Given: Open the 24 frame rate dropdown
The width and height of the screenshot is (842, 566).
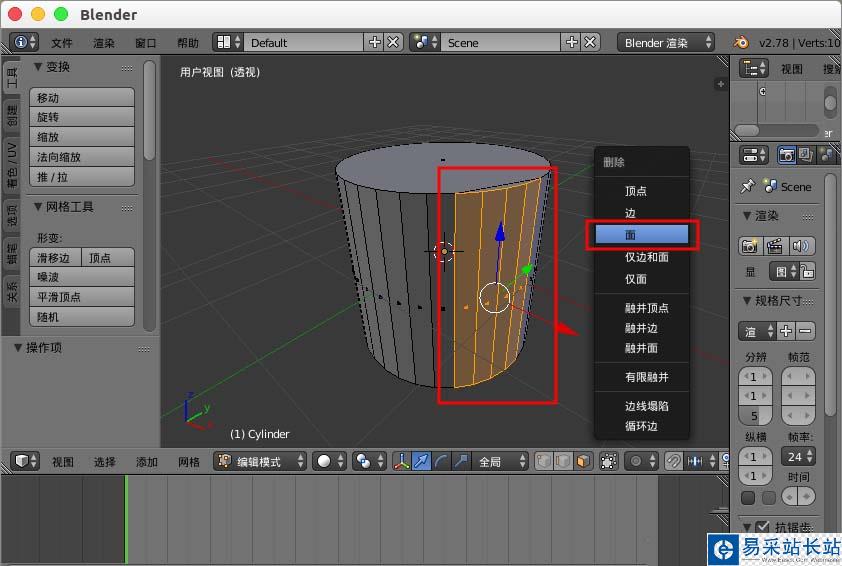Looking at the screenshot, I should 798,456.
